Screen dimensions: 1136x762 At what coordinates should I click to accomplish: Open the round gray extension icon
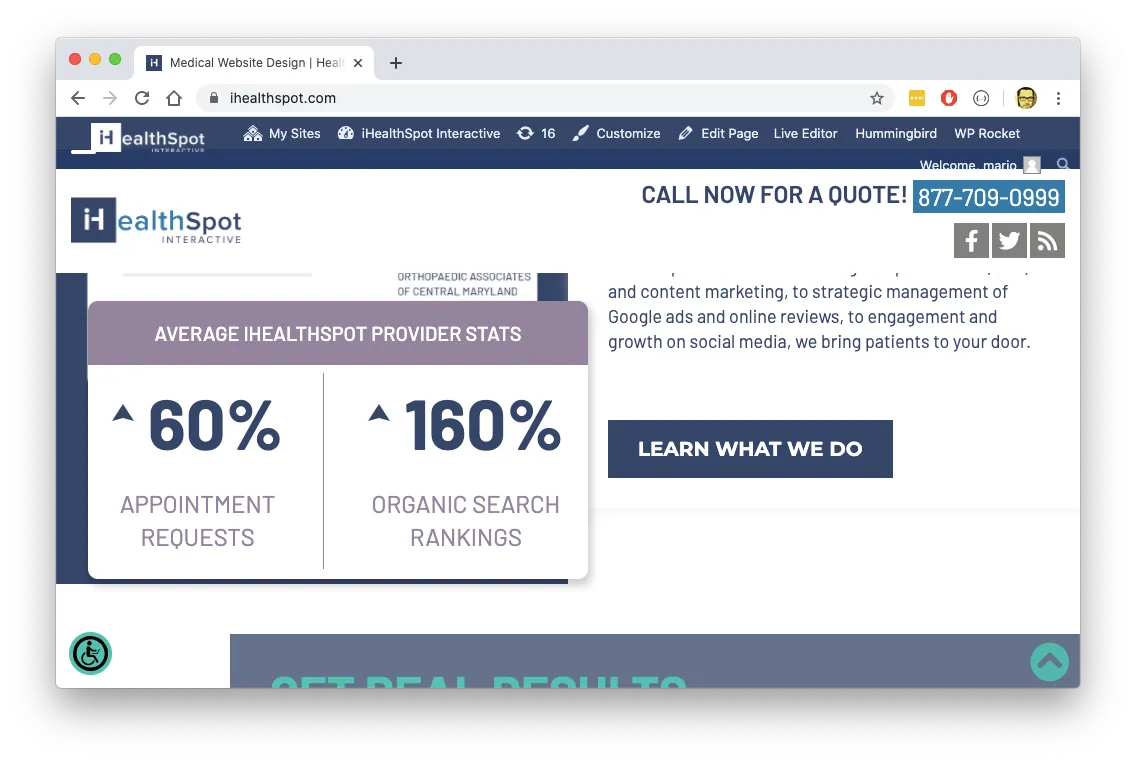pos(981,98)
